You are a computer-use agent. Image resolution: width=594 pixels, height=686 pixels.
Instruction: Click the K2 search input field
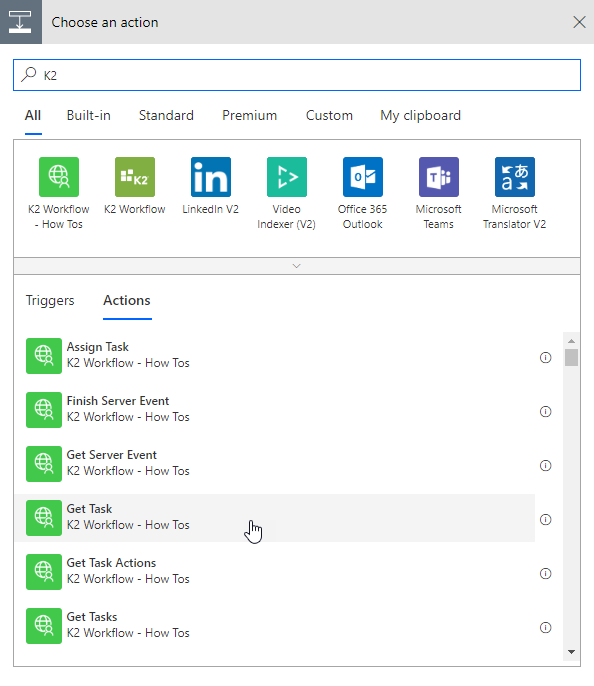coord(297,75)
